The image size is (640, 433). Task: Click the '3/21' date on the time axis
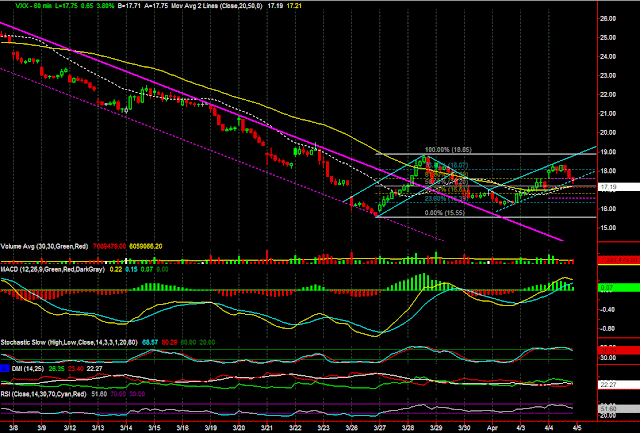click(267, 428)
